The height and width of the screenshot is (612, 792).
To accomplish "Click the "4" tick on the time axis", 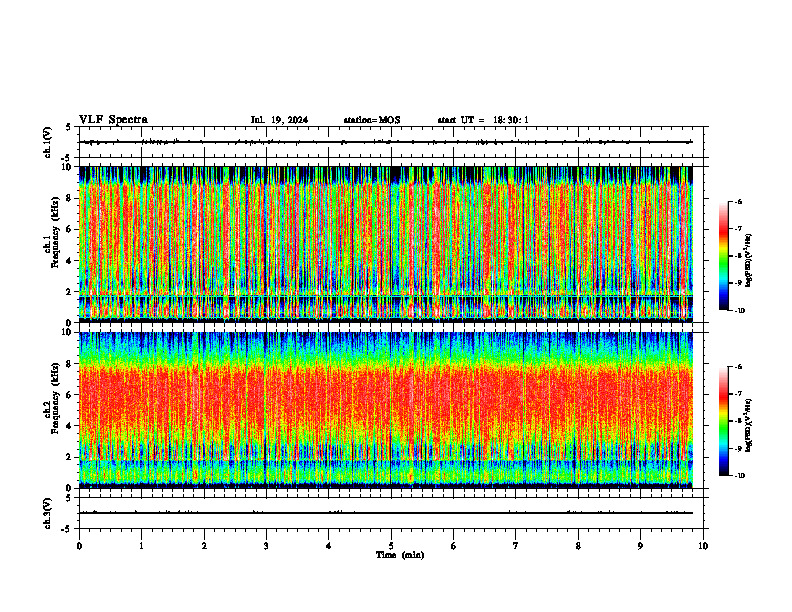I will click(329, 546).
